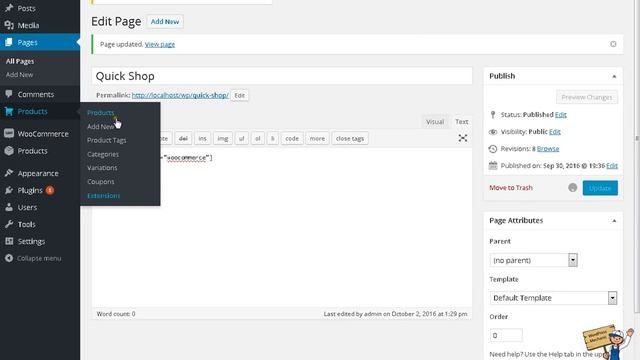Viewport: 640px width, 360px height.
Task: Insert del tag from toolbar
Action: [x=183, y=139]
